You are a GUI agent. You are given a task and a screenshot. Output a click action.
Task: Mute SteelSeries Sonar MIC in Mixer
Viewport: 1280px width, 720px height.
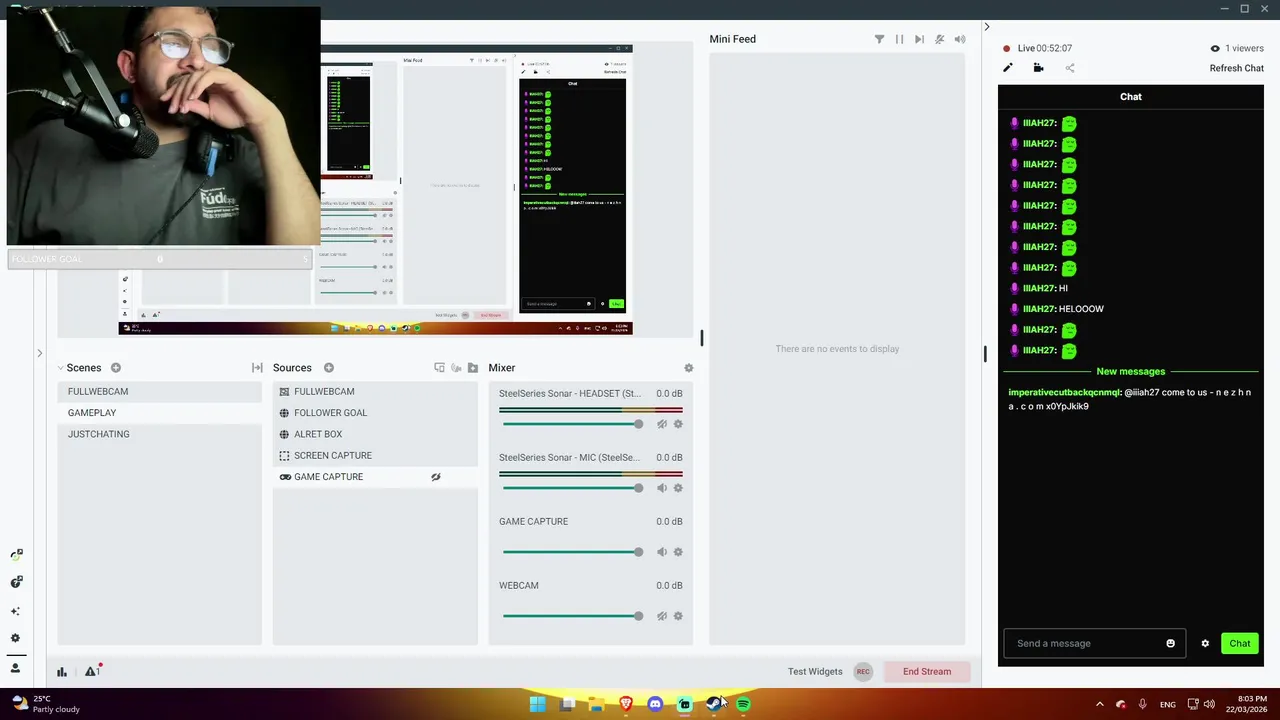(662, 488)
